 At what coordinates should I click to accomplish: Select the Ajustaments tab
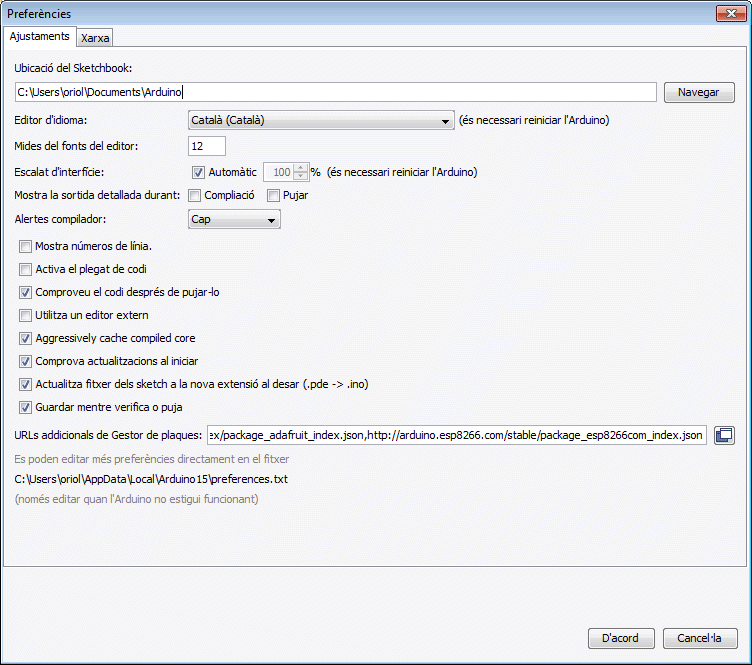pos(40,36)
